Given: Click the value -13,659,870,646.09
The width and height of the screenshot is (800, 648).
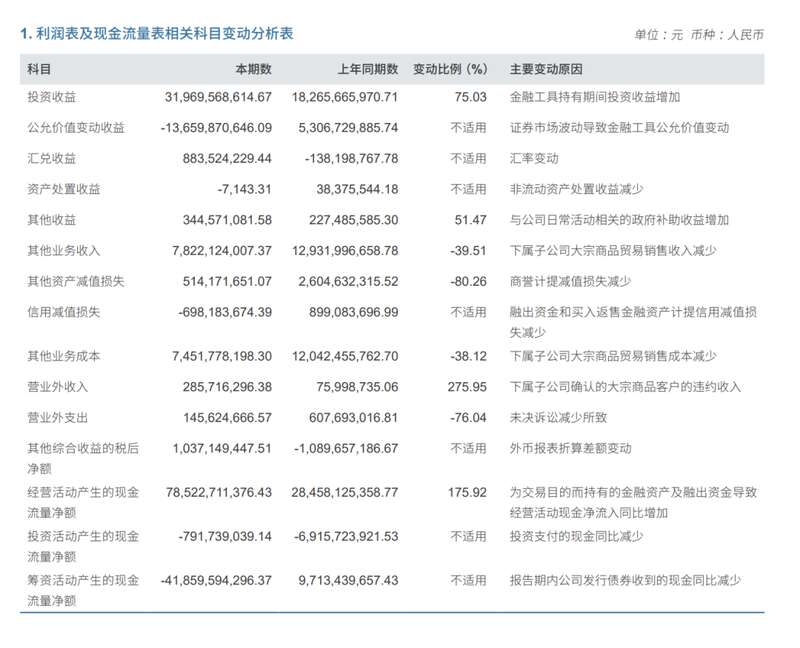Looking at the screenshot, I should (216, 128).
